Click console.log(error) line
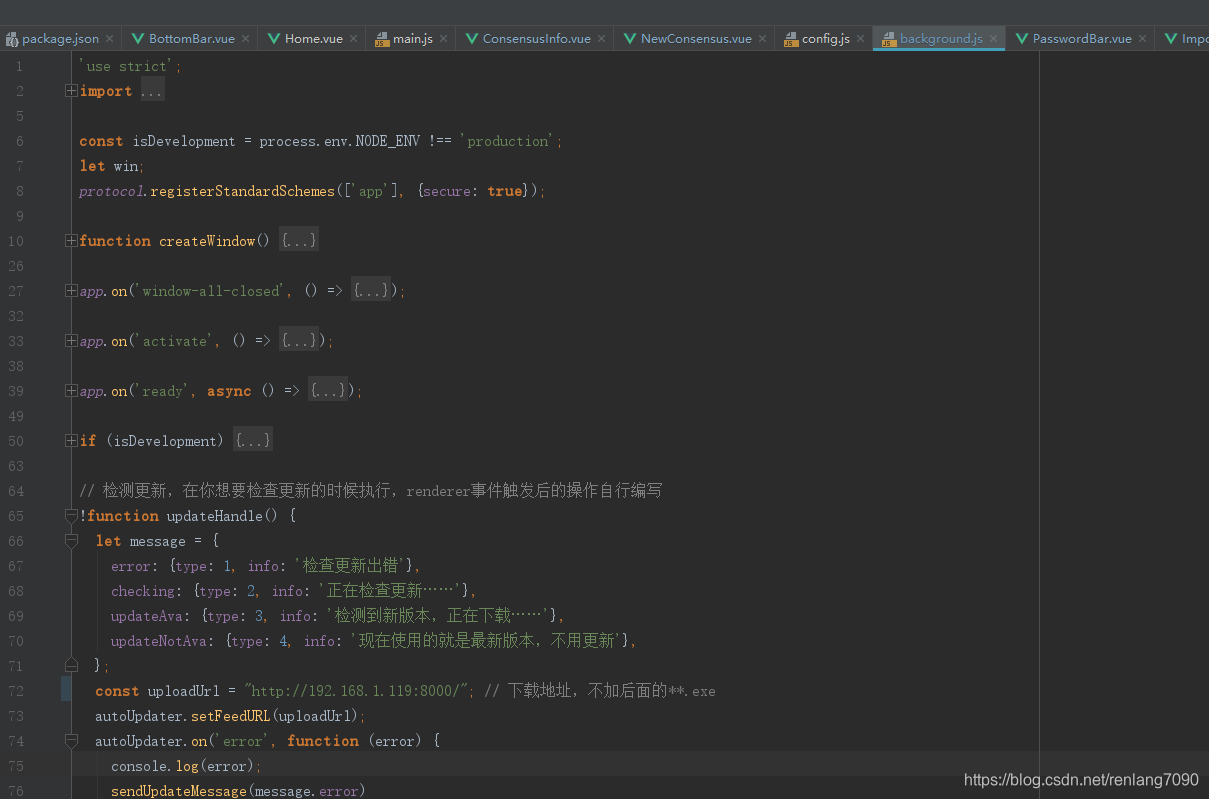 click(x=186, y=766)
